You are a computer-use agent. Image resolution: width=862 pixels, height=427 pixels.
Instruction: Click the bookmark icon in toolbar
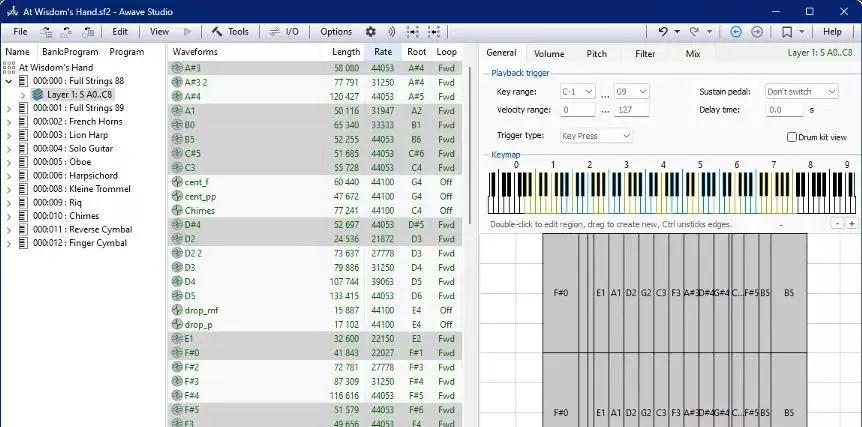pos(787,32)
